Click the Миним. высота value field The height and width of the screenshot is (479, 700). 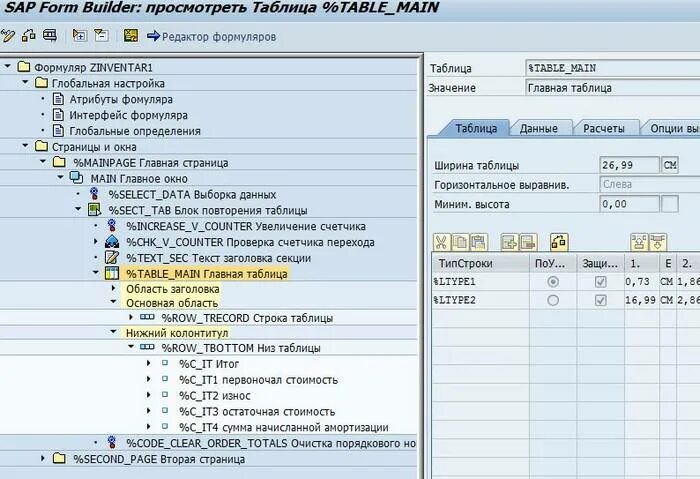[x=629, y=204]
